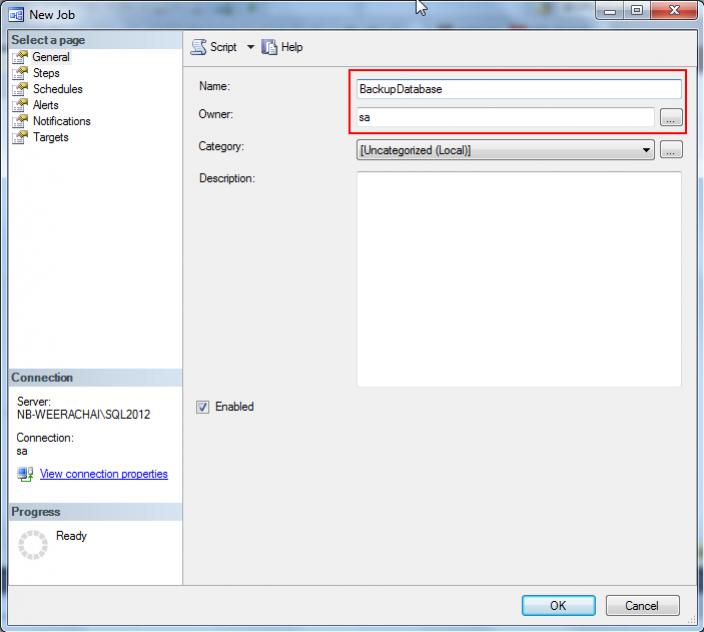The width and height of the screenshot is (704, 632).
Task: Click the New Job window title icon
Action: pyautogui.click(x=16, y=15)
